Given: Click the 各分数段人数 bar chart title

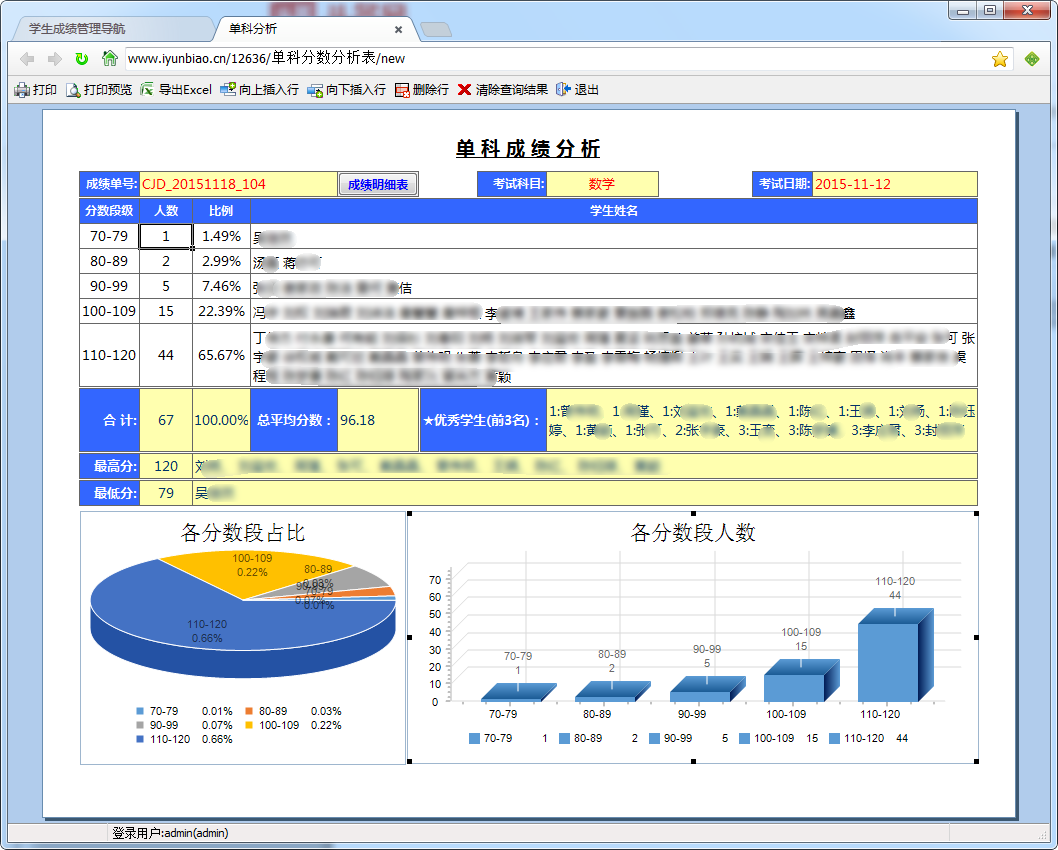Looking at the screenshot, I should click(693, 533).
